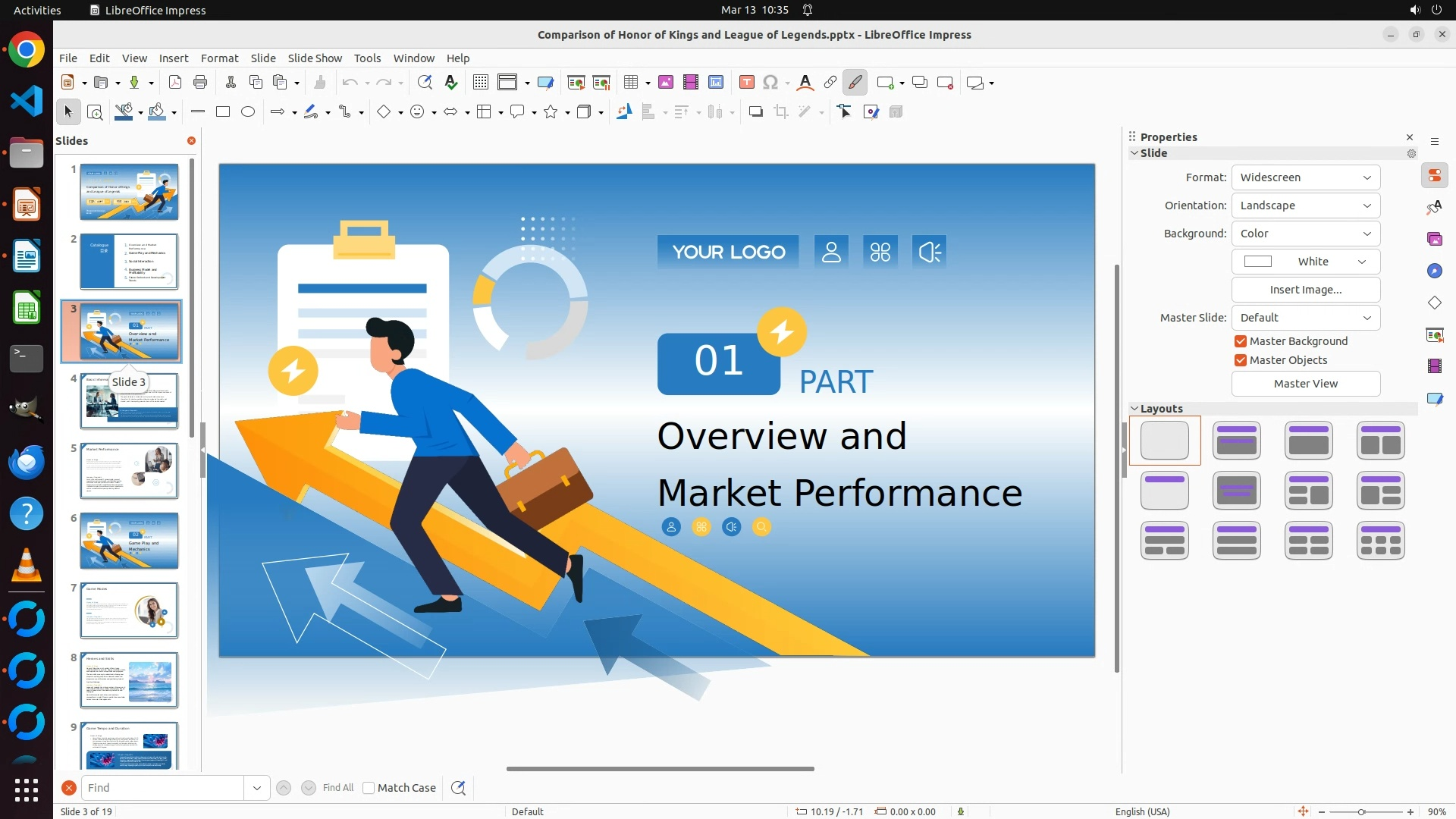Enable Match Case in find bar

pyautogui.click(x=369, y=788)
